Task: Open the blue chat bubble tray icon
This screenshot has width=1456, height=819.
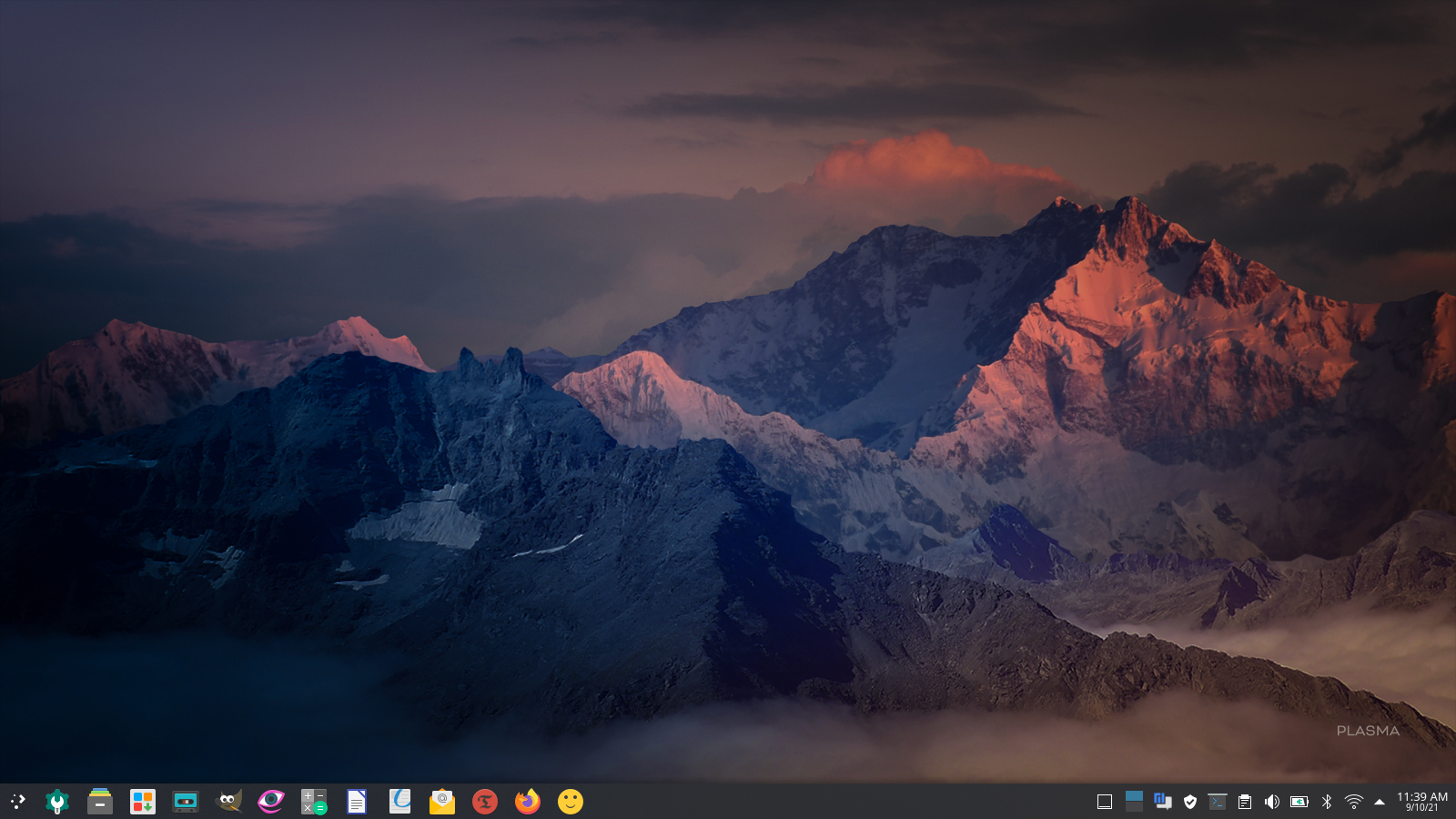Action: [1162, 802]
